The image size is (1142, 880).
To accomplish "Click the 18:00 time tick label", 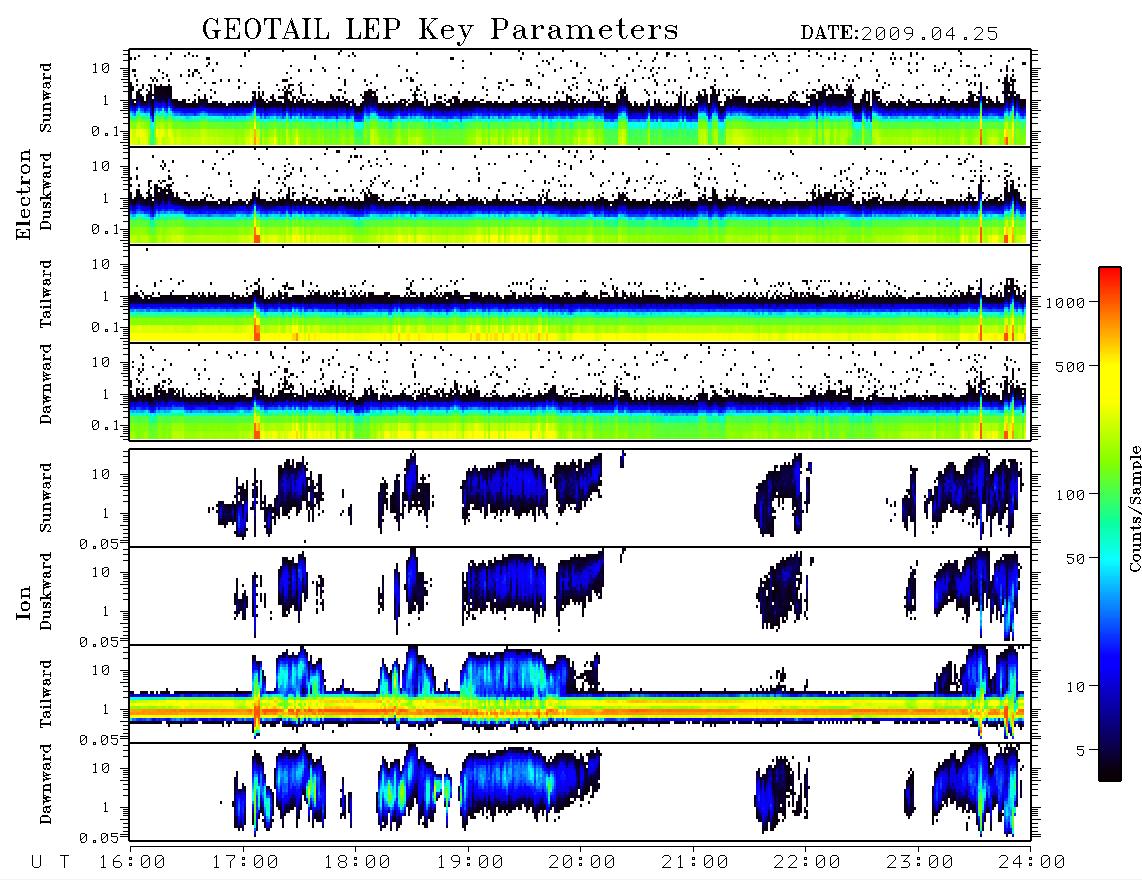I will coord(358,862).
